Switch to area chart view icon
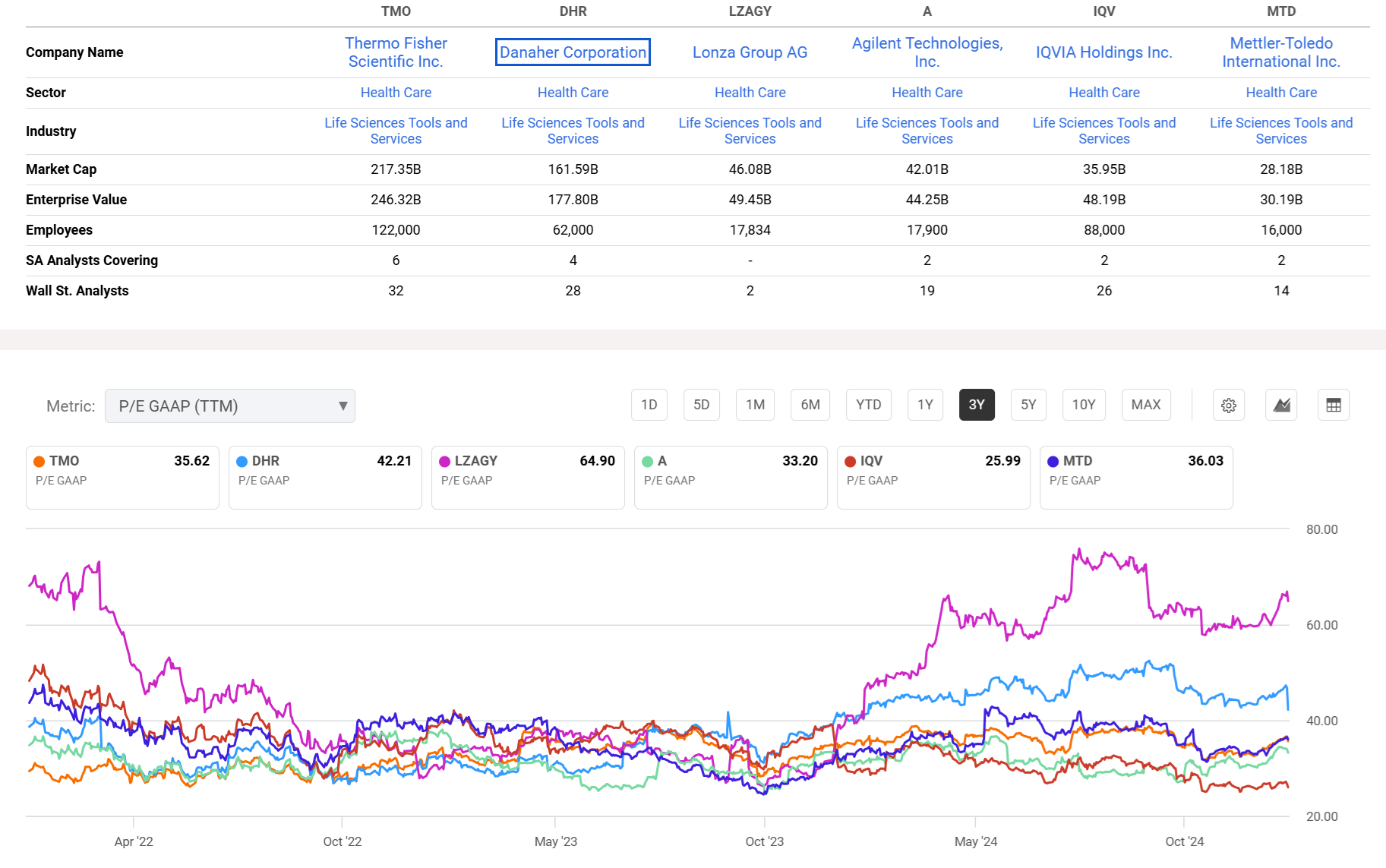This screenshot has height=868, width=1386. [x=1281, y=405]
